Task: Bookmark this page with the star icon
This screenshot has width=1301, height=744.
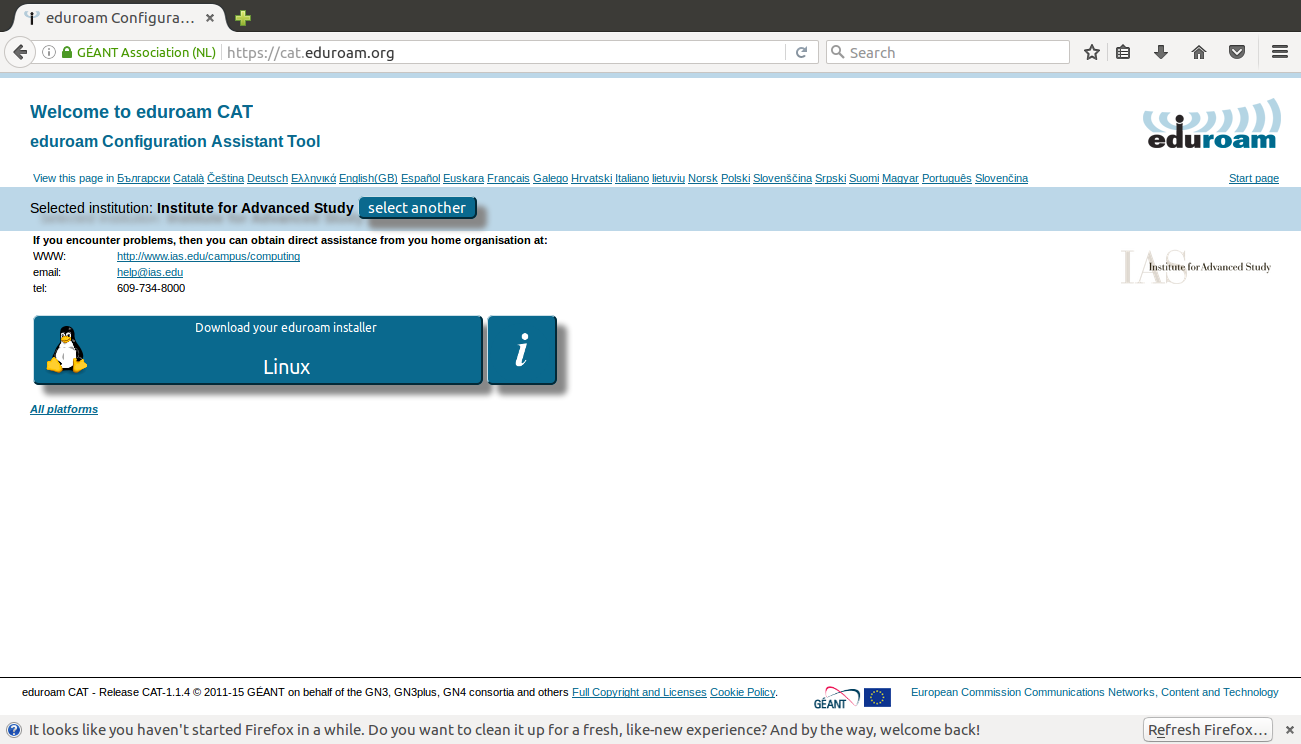Action: tap(1092, 52)
